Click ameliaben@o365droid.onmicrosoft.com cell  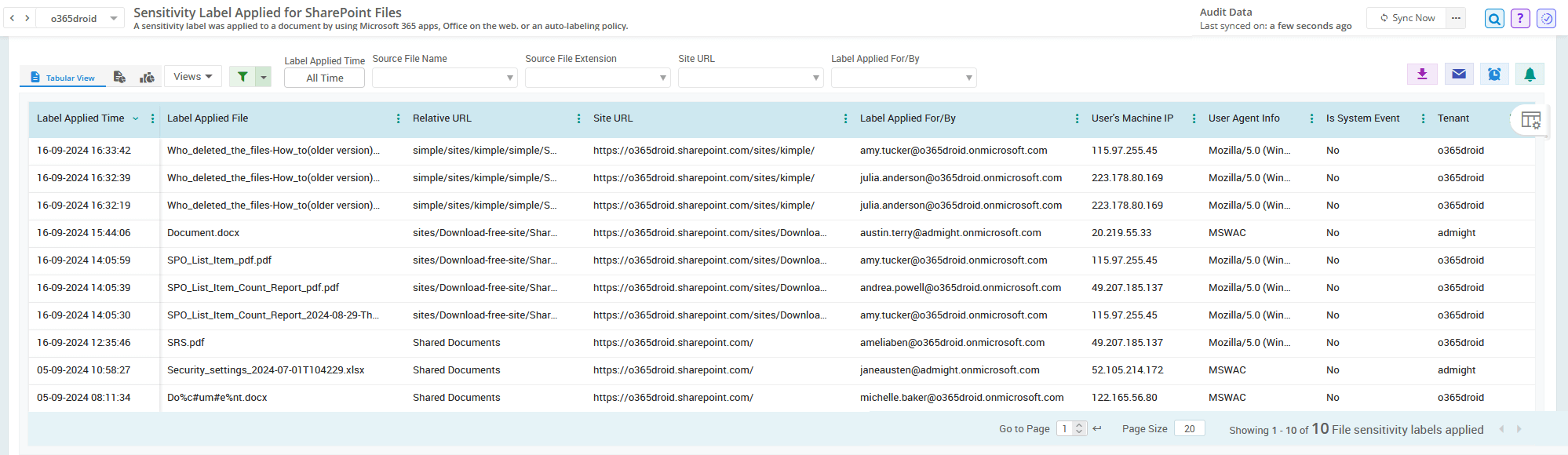click(x=953, y=343)
